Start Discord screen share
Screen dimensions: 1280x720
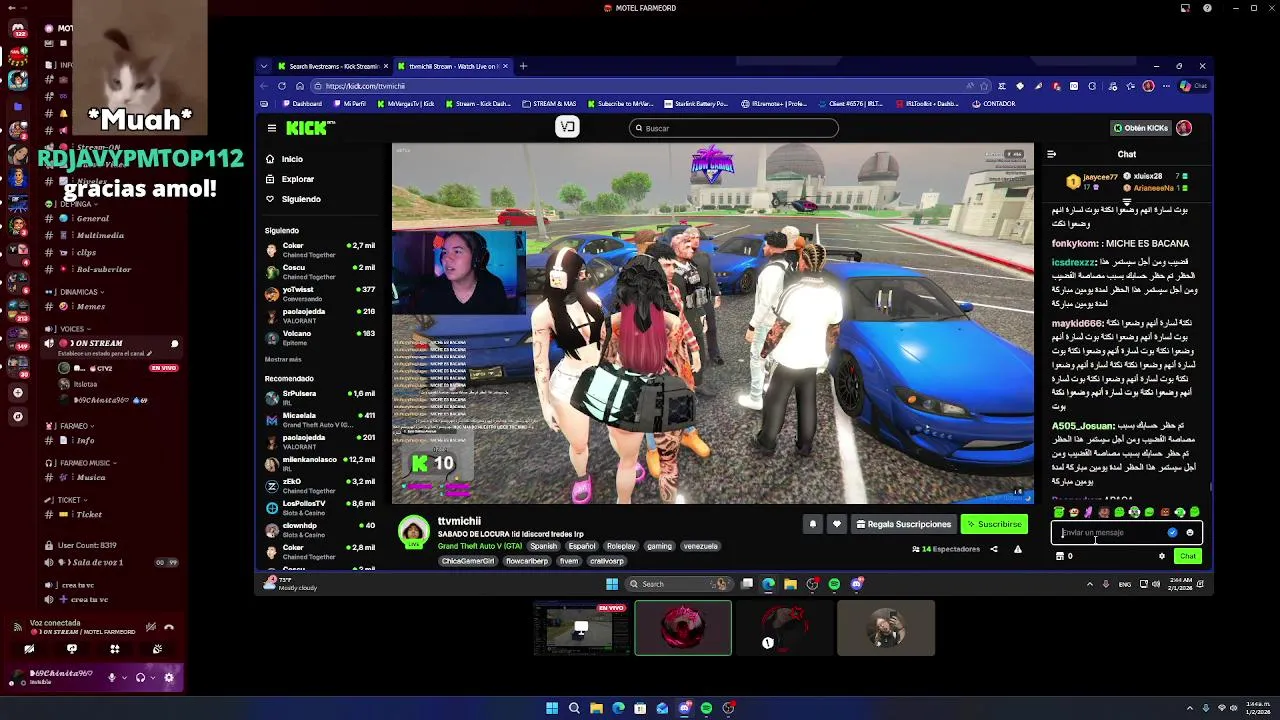[72, 649]
